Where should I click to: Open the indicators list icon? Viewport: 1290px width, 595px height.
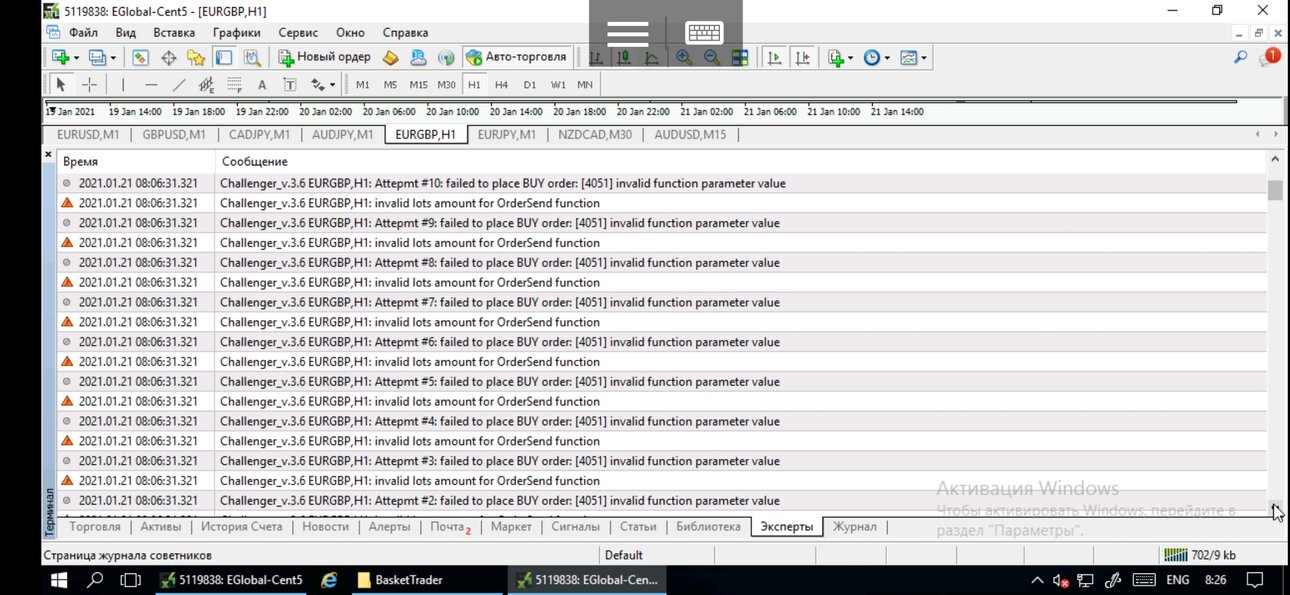coord(836,58)
